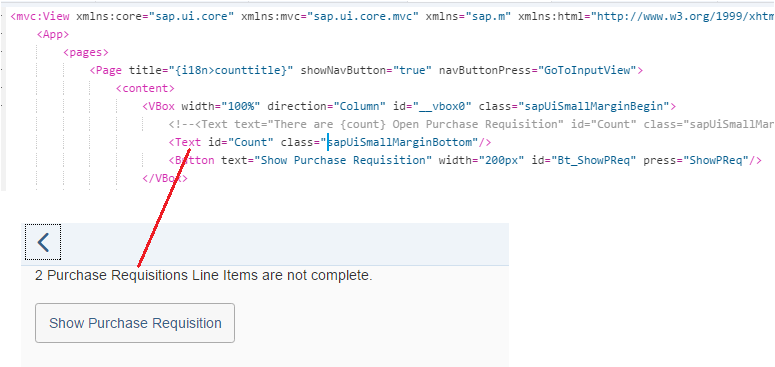Click the back navigation arrow icon
This screenshot has height=367, width=775.
pyautogui.click(x=43, y=242)
